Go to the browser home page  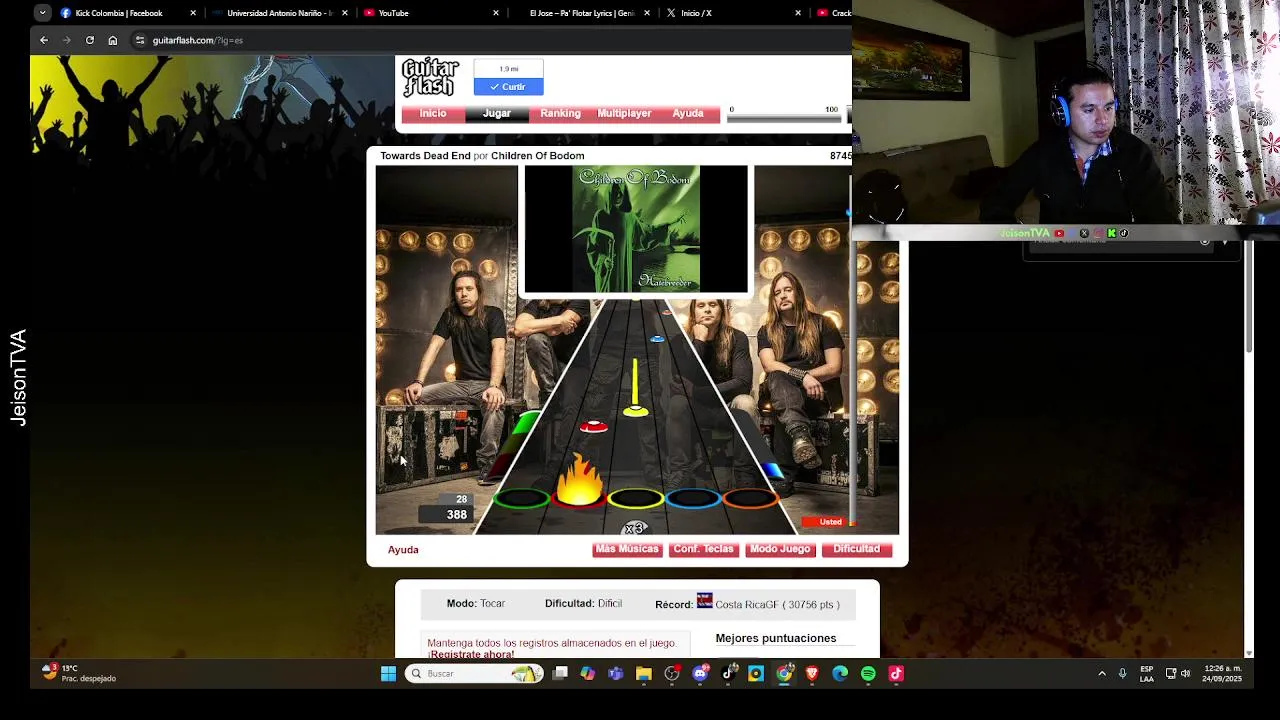pos(113,40)
